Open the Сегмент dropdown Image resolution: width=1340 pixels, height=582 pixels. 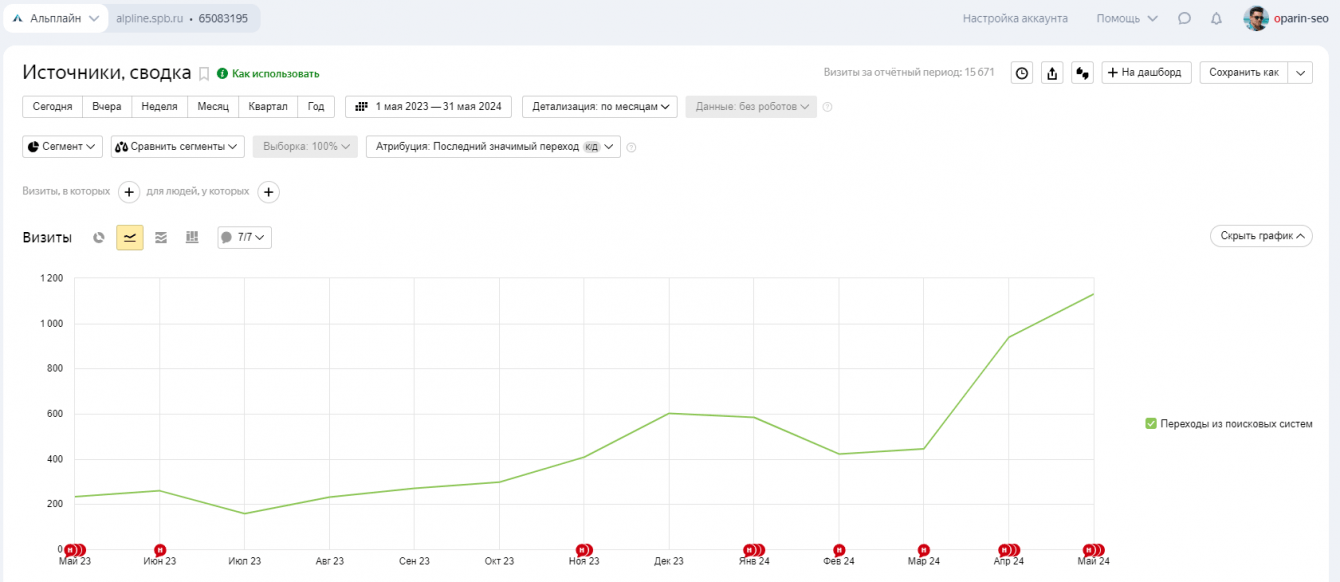point(62,146)
